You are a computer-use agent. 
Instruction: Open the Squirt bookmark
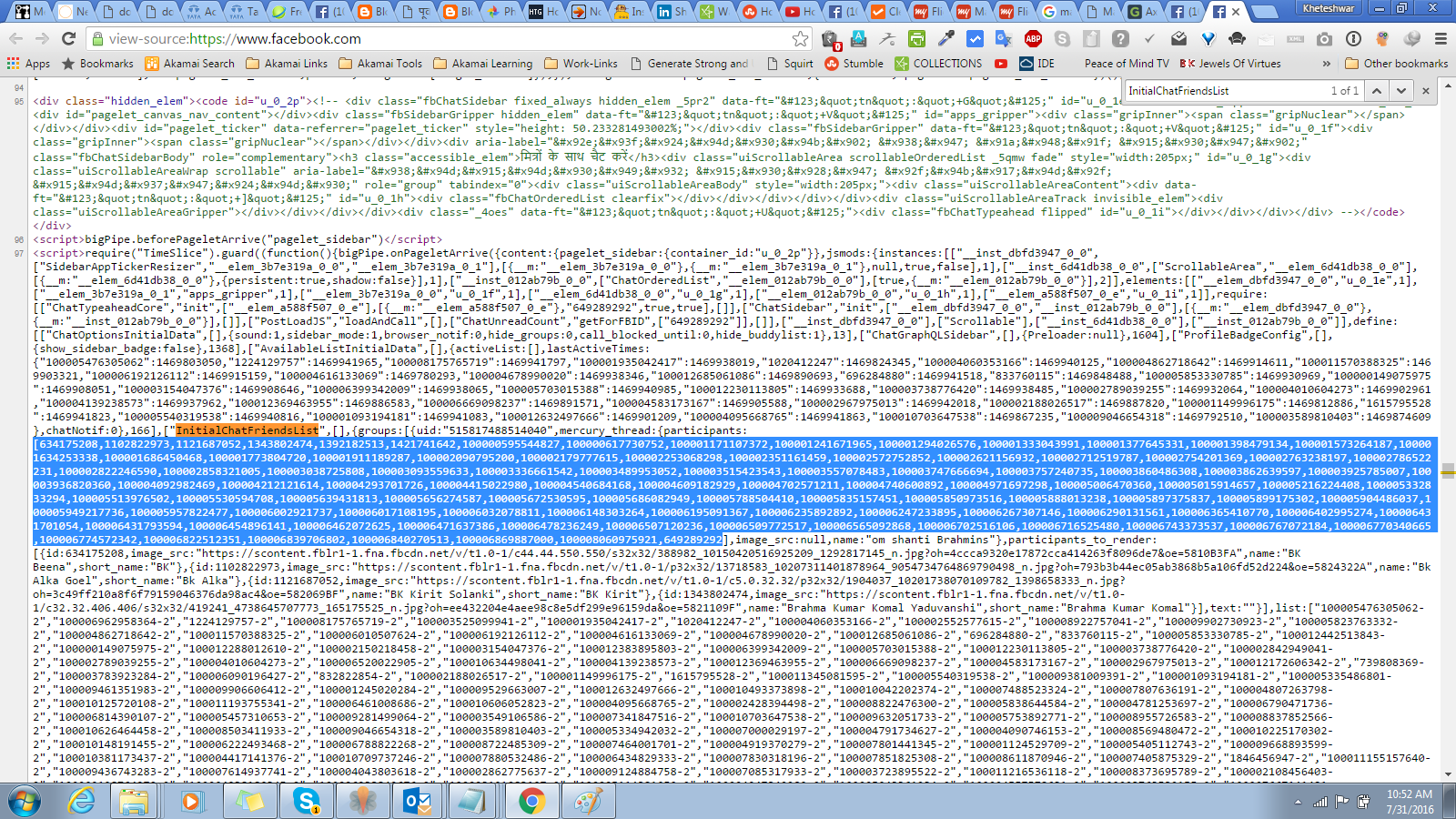tap(790, 64)
